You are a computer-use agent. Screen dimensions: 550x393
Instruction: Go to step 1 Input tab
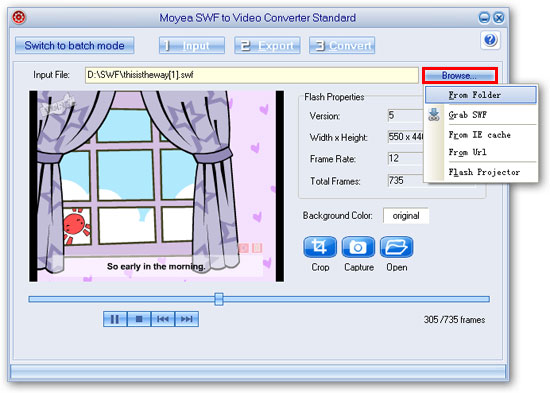[192, 46]
